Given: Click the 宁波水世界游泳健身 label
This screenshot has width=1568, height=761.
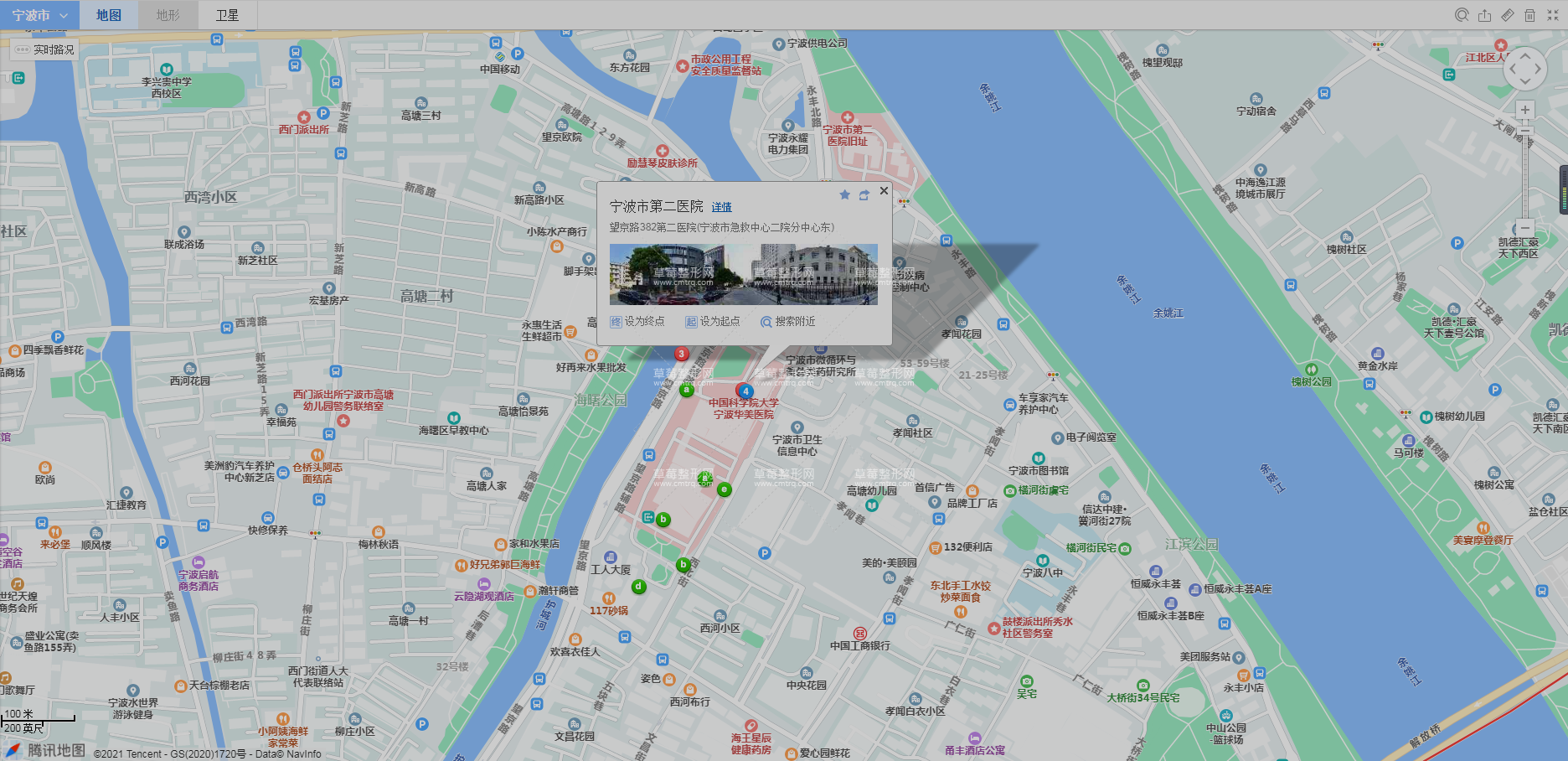Looking at the screenshot, I should click(133, 709).
